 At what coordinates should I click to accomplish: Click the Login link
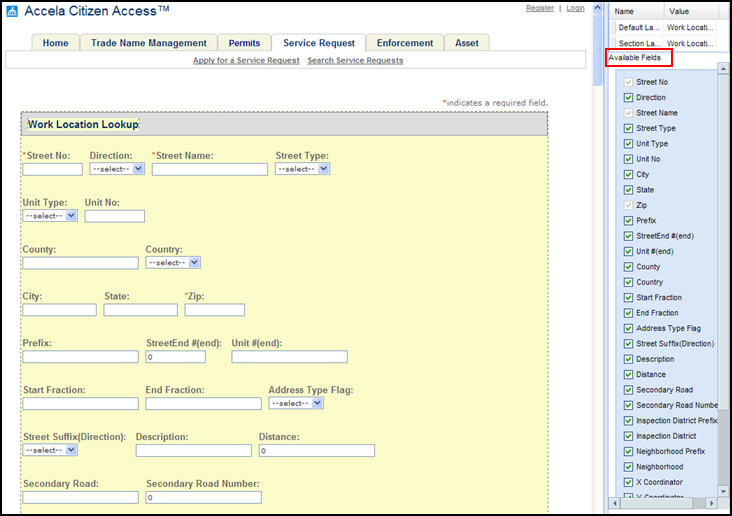pyautogui.click(x=575, y=8)
